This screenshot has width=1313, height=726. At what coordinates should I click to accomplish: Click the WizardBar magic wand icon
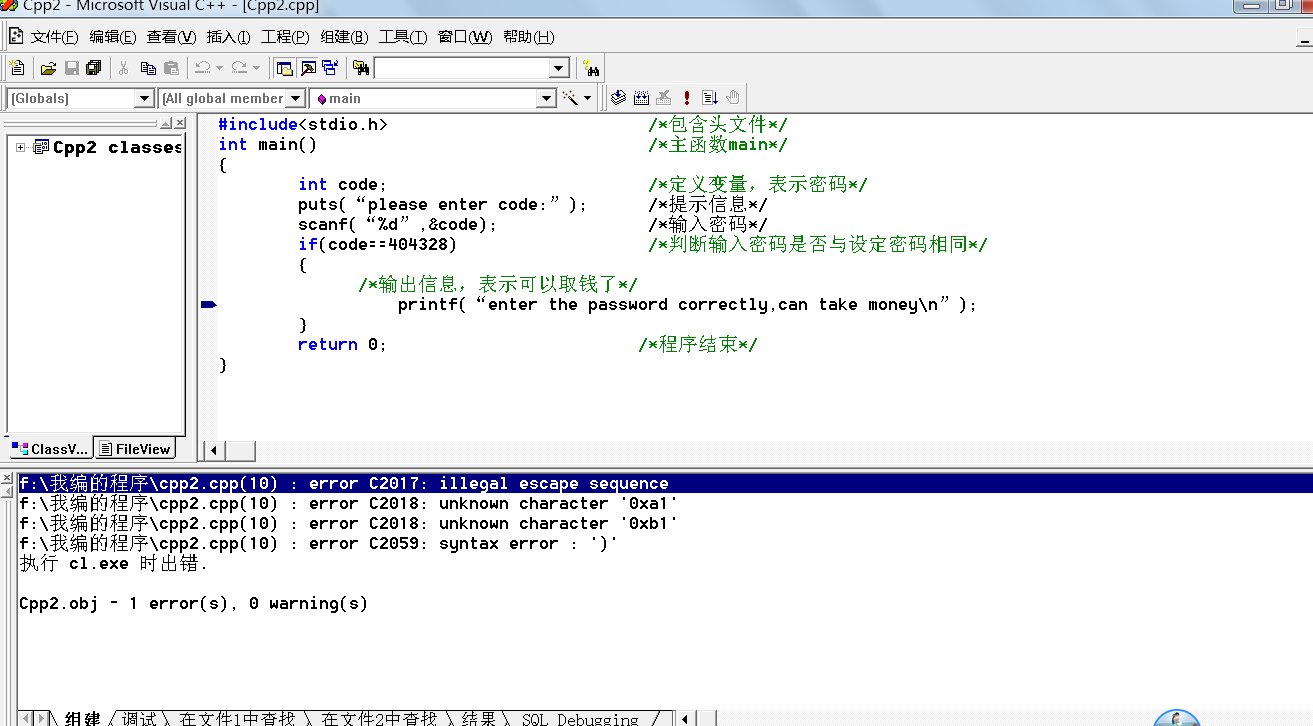click(x=570, y=98)
